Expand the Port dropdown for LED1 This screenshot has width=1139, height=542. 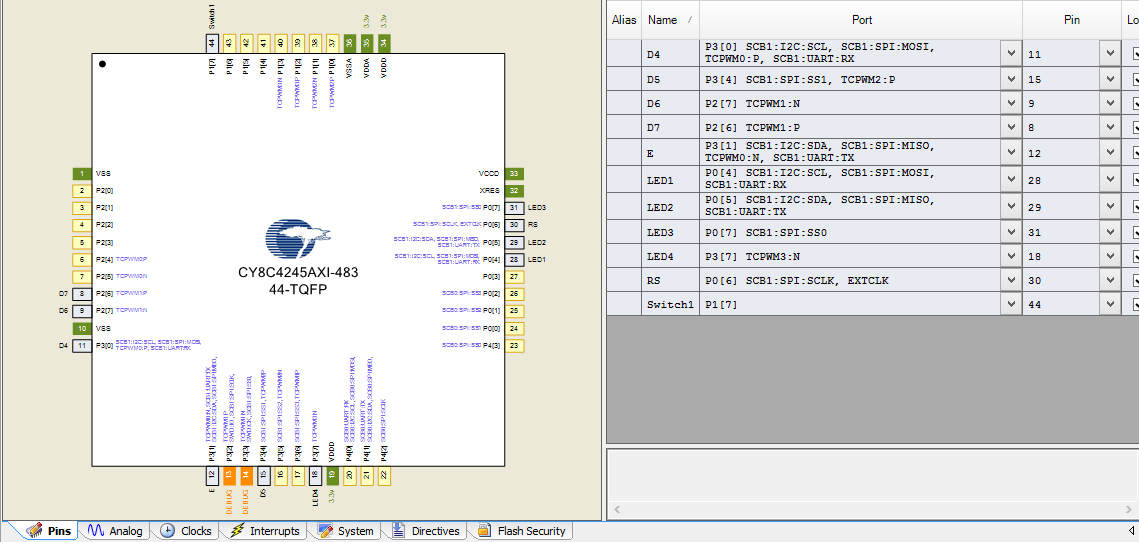(1010, 179)
